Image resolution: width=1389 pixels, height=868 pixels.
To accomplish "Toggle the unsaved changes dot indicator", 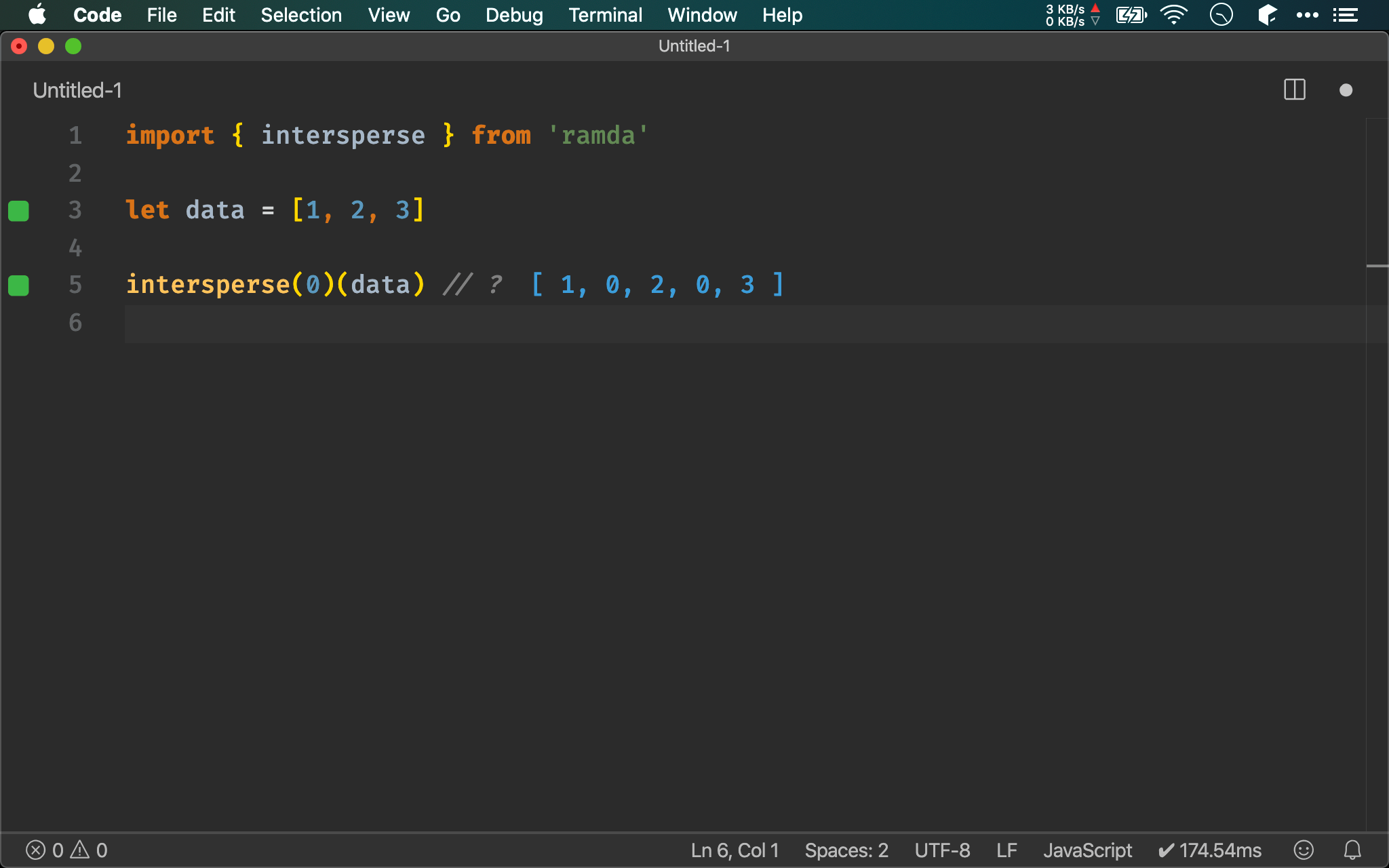I will coord(1346,89).
